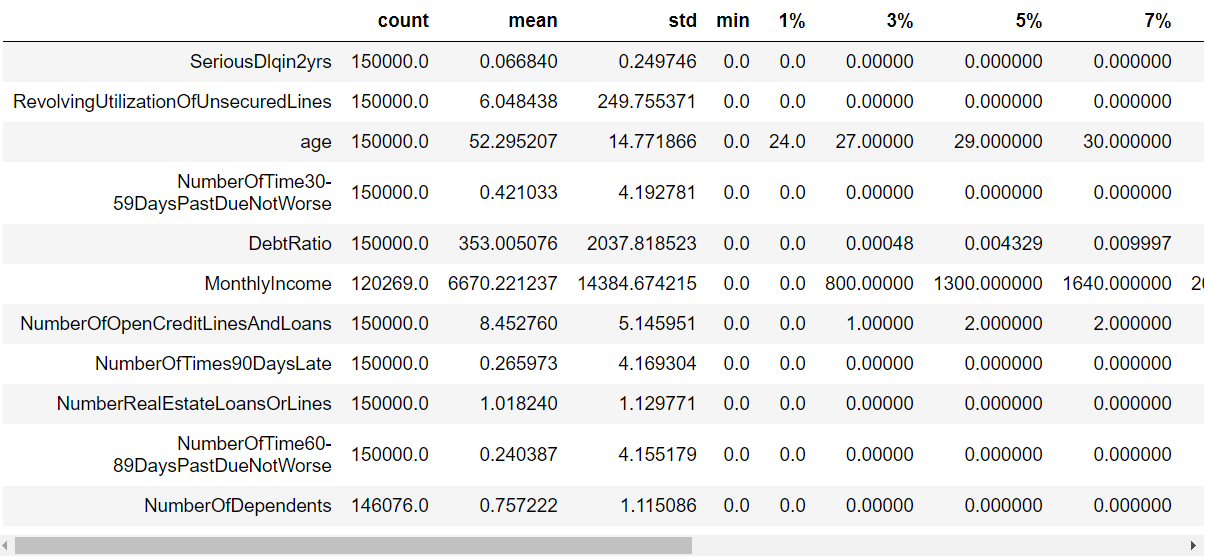This screenshot has width=1205, height=560.
Task: Click the NumberOfDependents row label
Action: [238, 505]
